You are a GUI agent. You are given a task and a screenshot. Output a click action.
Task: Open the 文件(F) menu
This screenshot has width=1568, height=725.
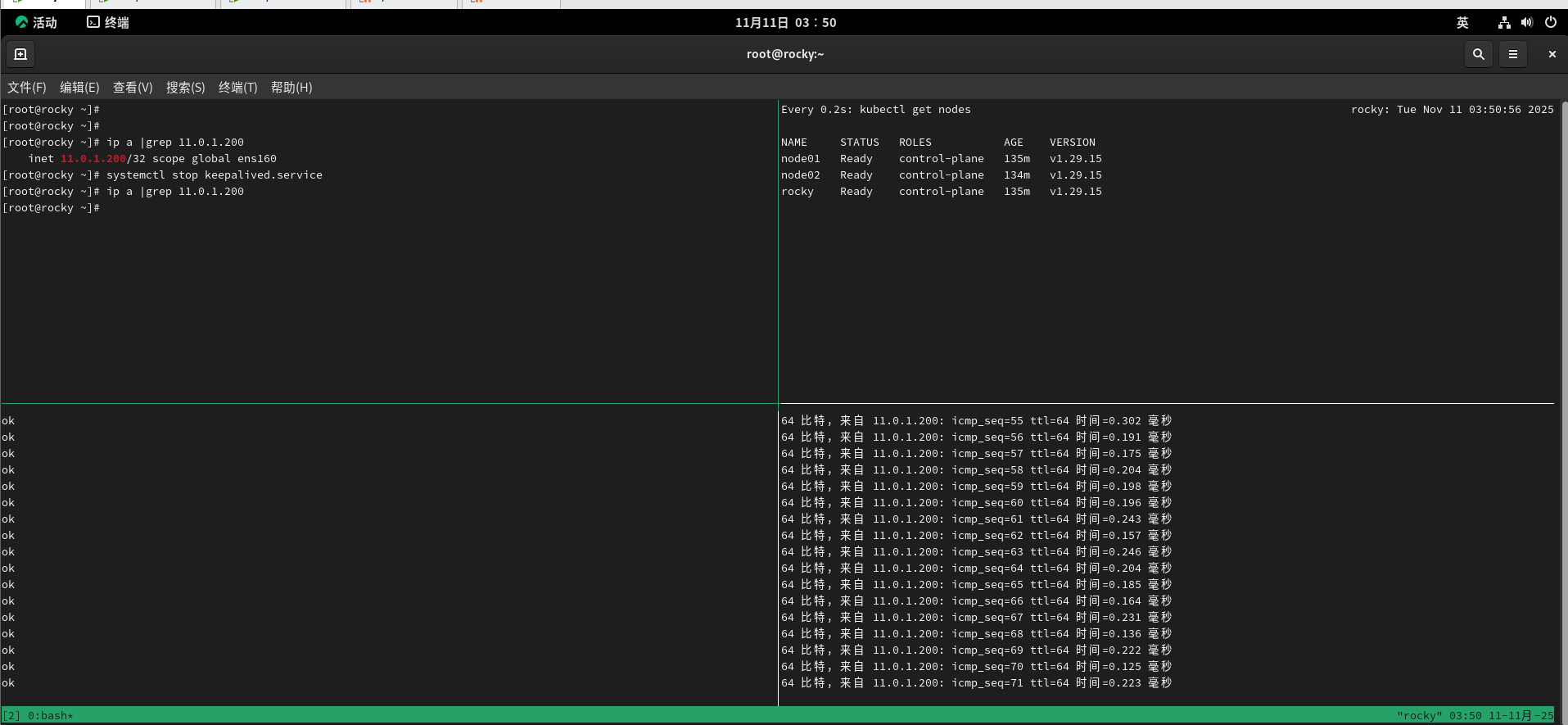27,88
